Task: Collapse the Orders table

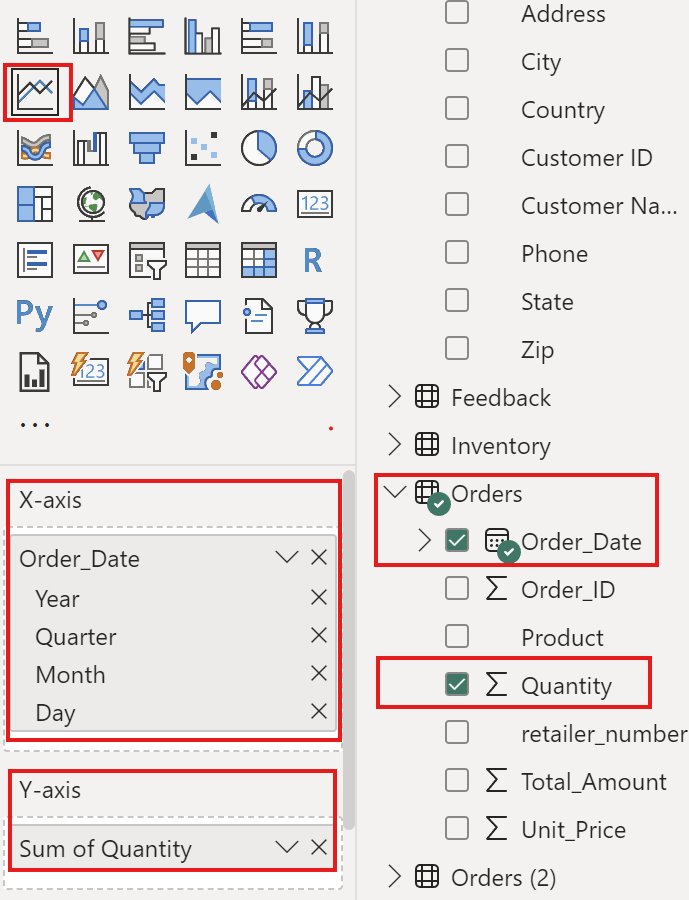Action: [x=395, y=493]
